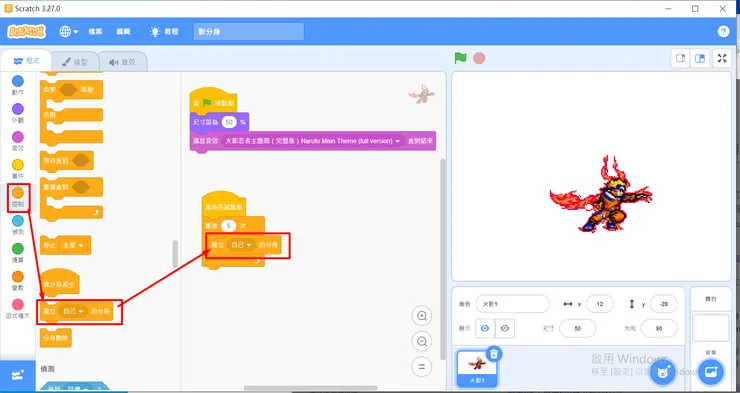Click the repeat count 5 in 重複 block
The width and height of the screenshot is (740, 393).
click(228, 226)
